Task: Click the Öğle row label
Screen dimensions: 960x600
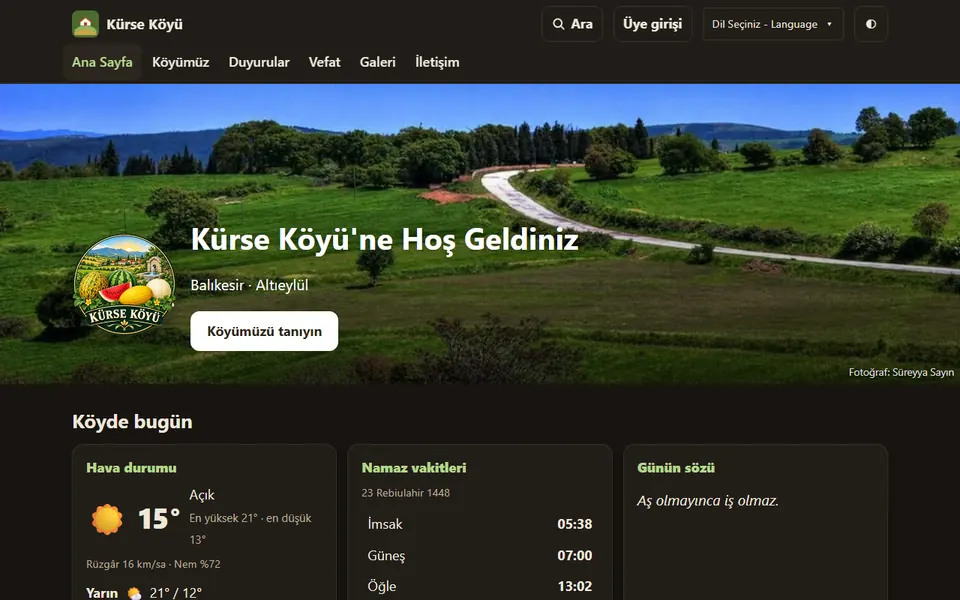Action: tap(381, 587)
